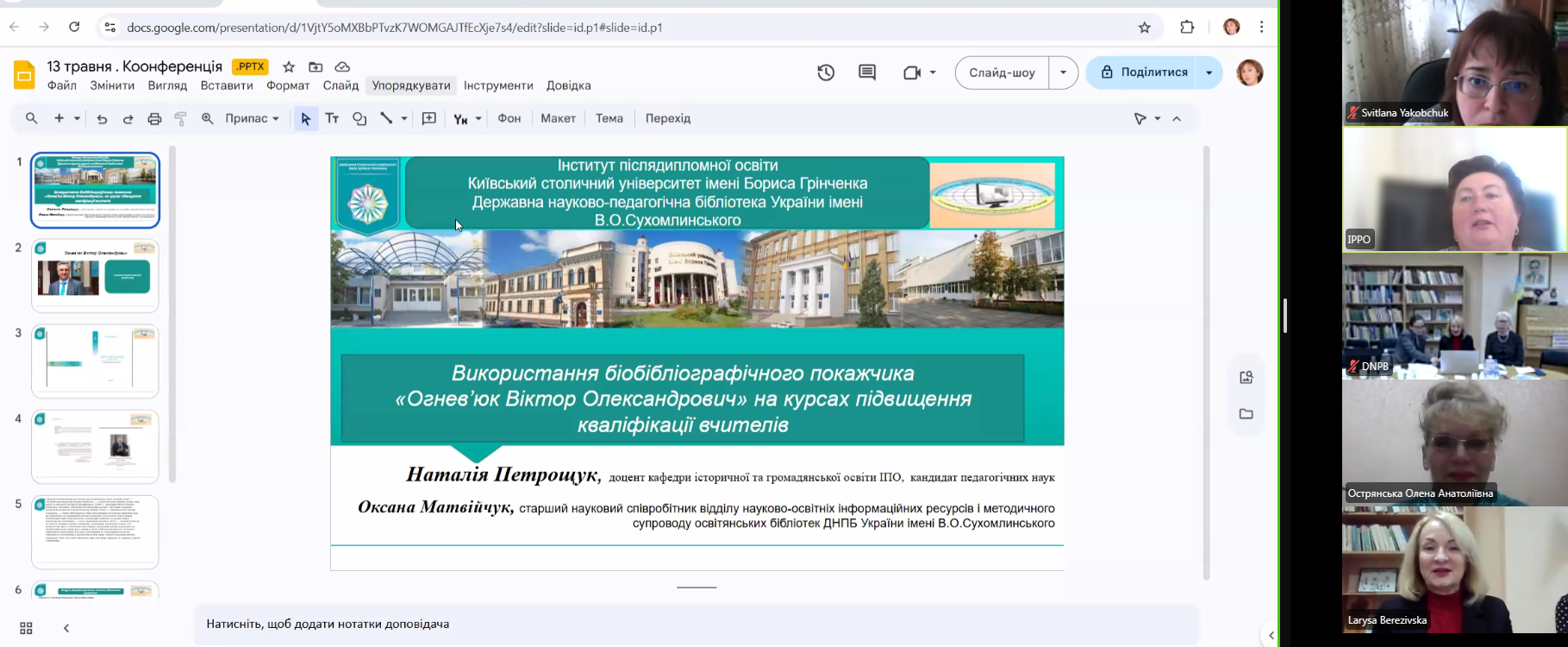Screen dimensions: 1568x647
Task: Undo the last action
Action: (102, 119)
